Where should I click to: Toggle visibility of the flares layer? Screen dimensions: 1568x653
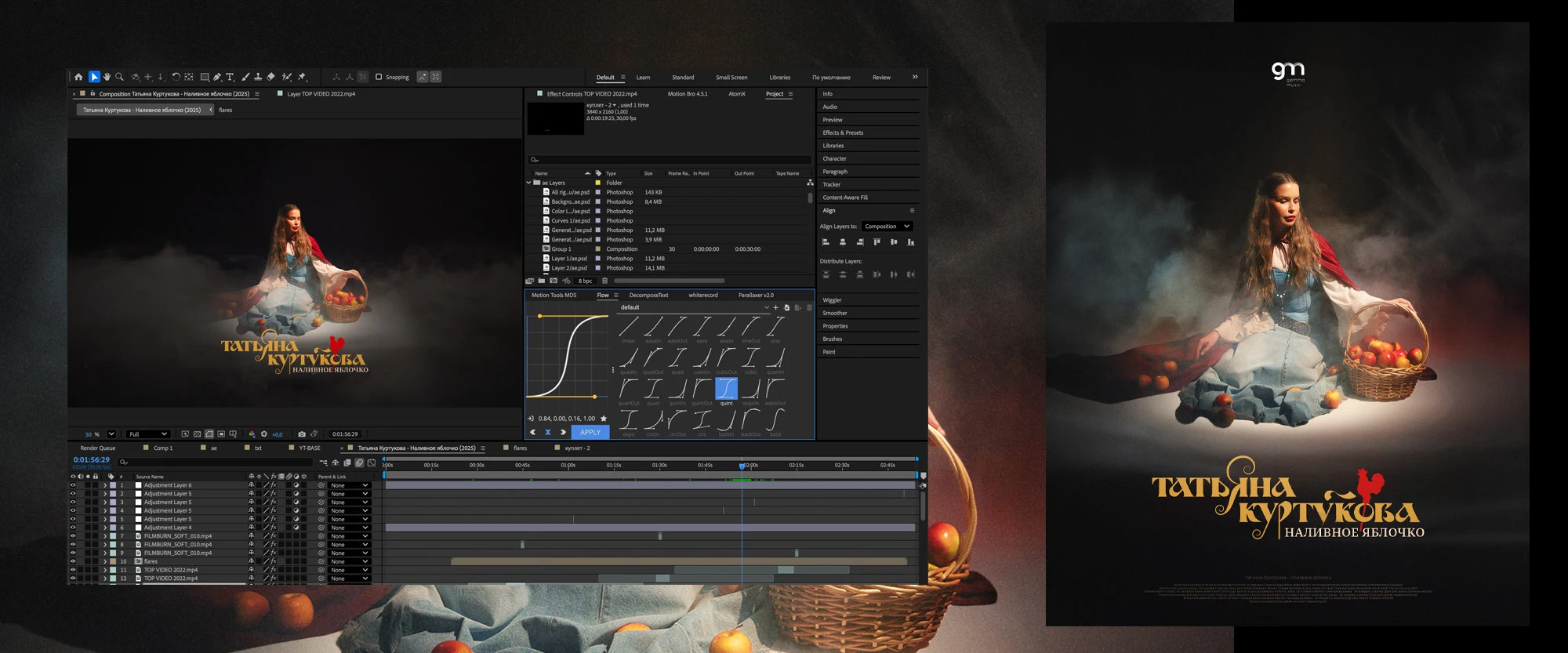pyautogui.click(x=73, y=561)
